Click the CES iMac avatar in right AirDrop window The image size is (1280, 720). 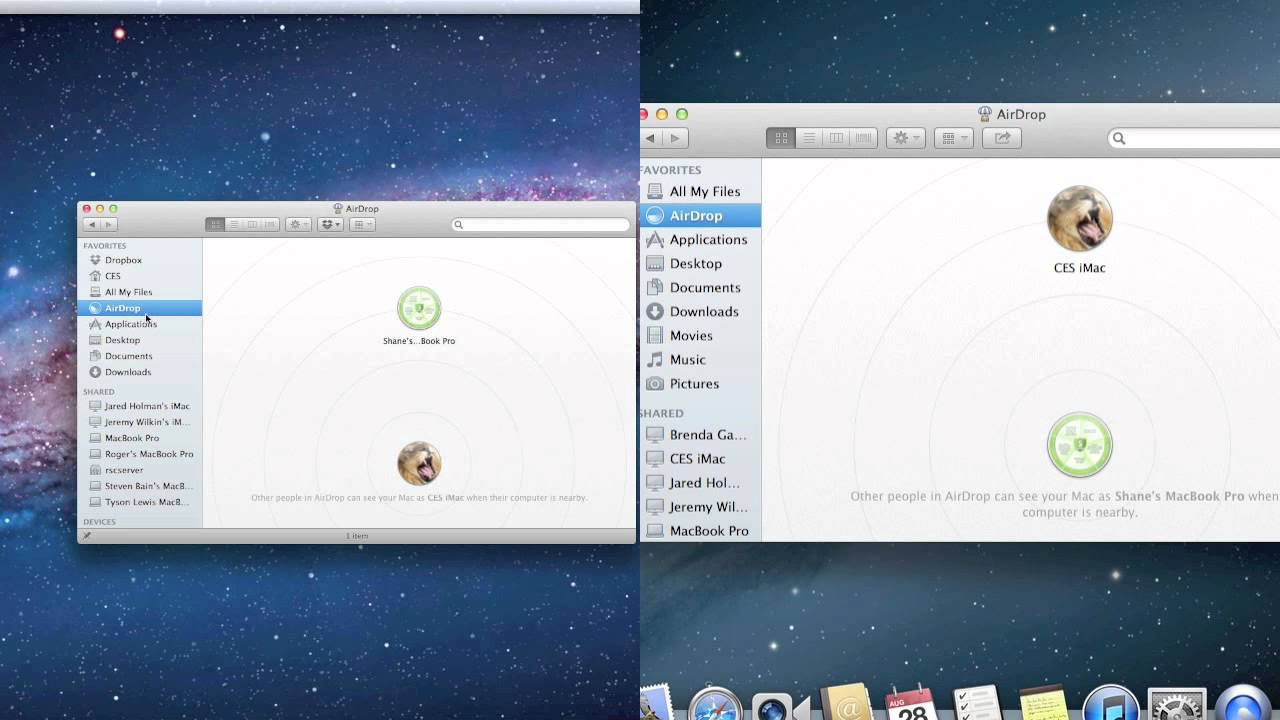(1080, 218)
